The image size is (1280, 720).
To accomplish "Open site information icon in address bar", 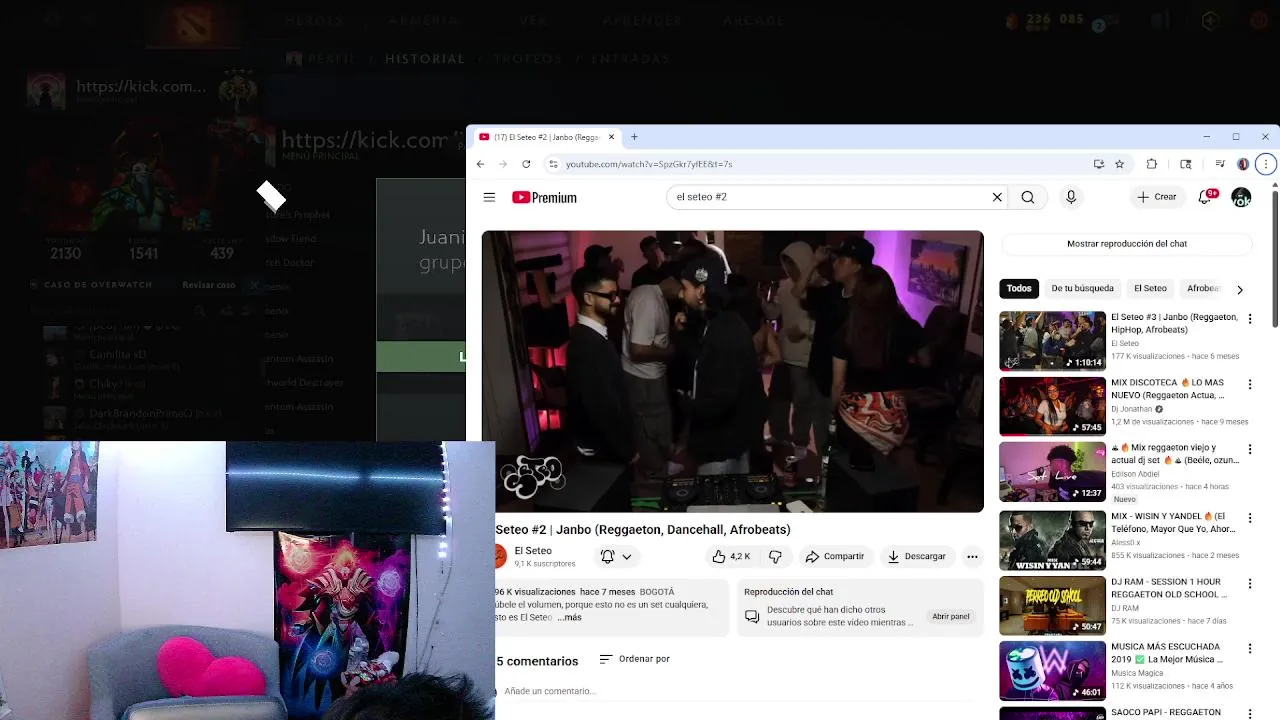I will [553, 164].
